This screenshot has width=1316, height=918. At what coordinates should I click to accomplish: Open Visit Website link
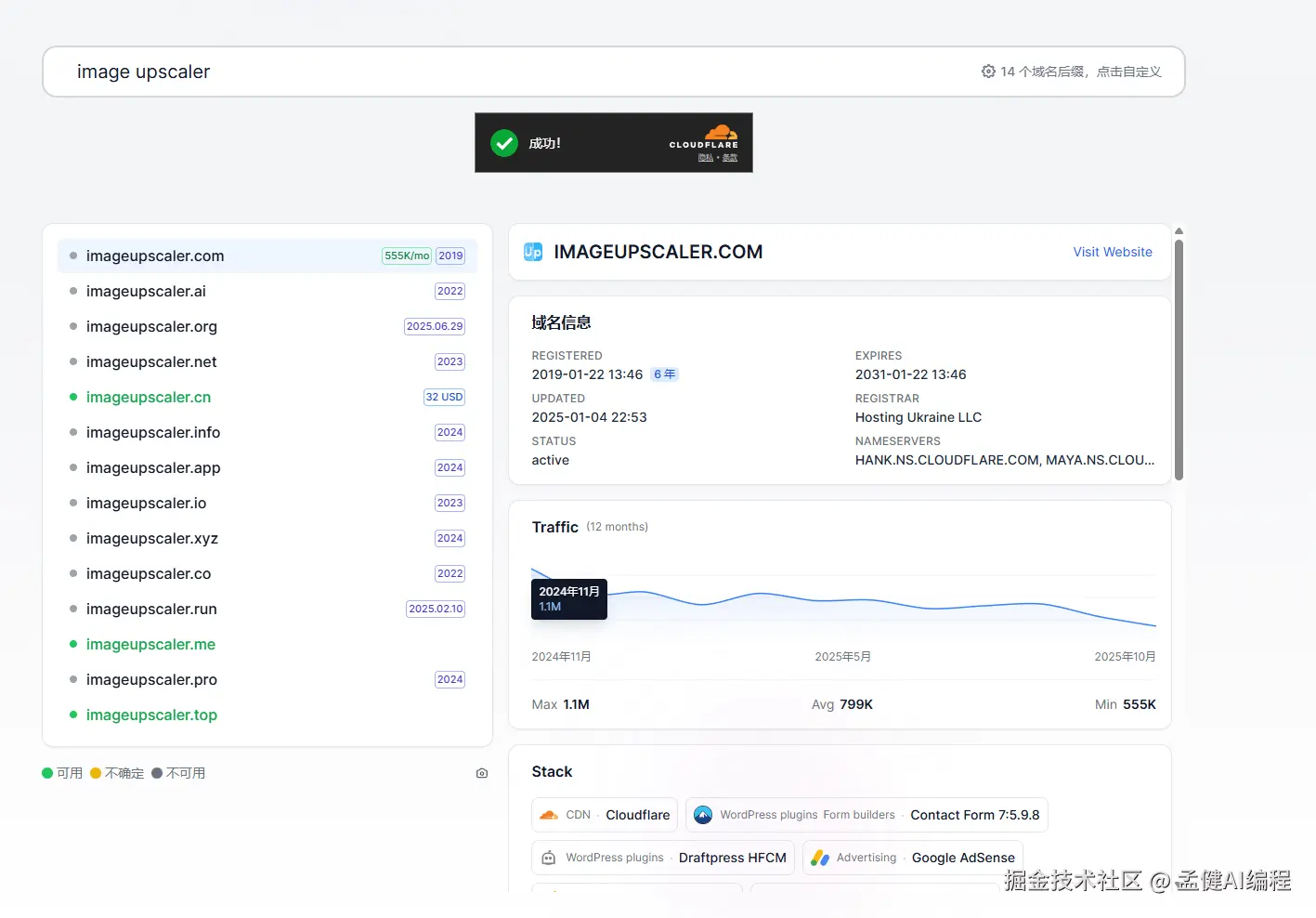coord(1112,252)
